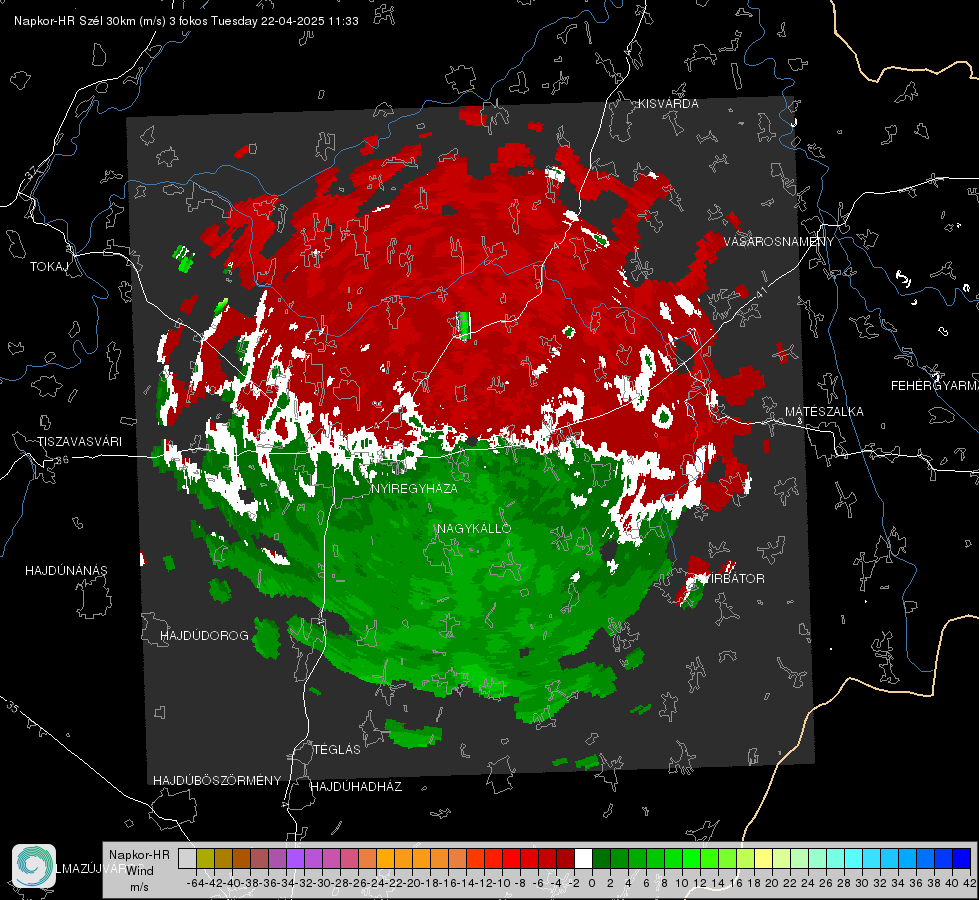Click road number 41 near Vásárosnamény

[x=761, y=292]
